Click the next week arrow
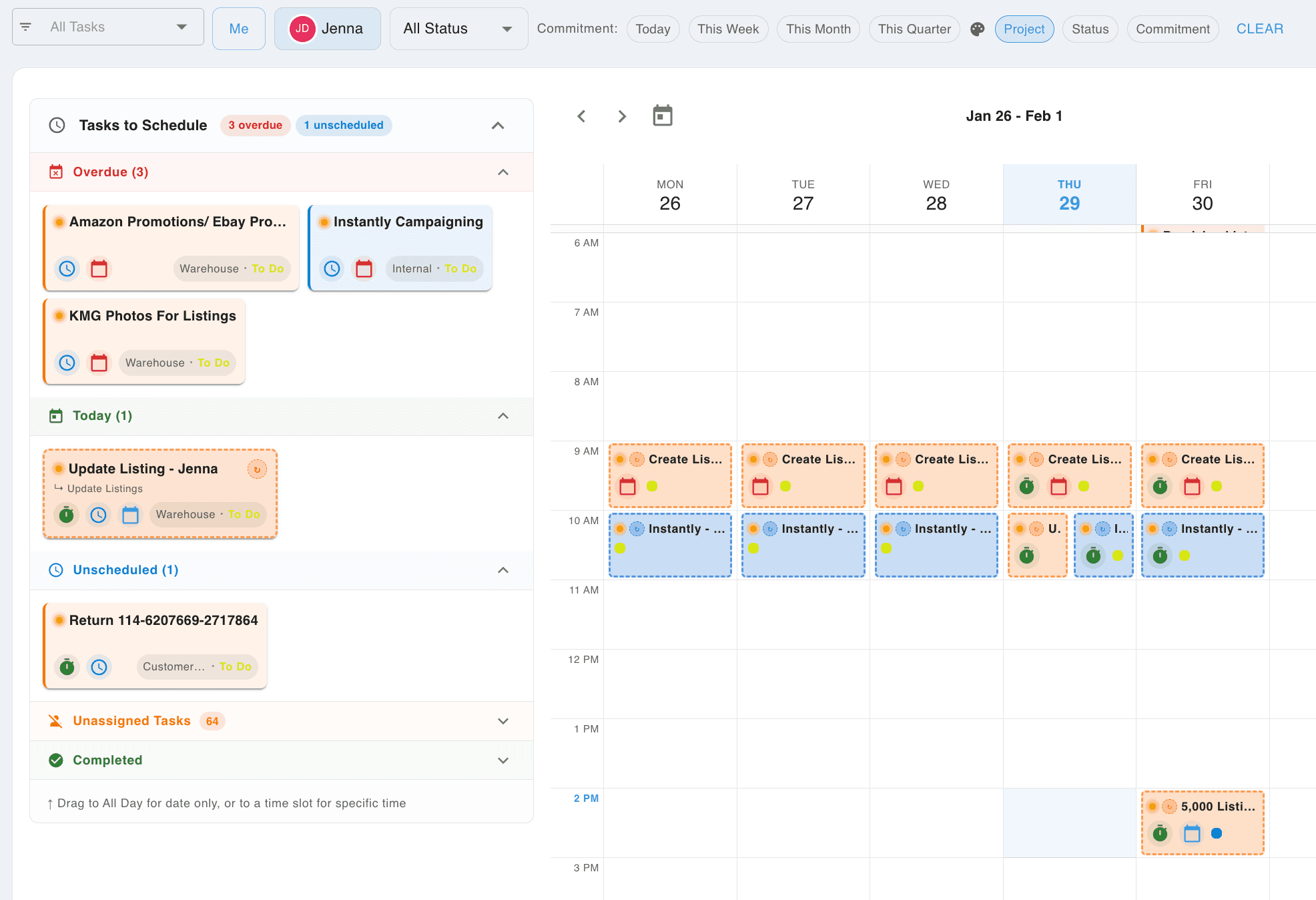 (622, 116)
